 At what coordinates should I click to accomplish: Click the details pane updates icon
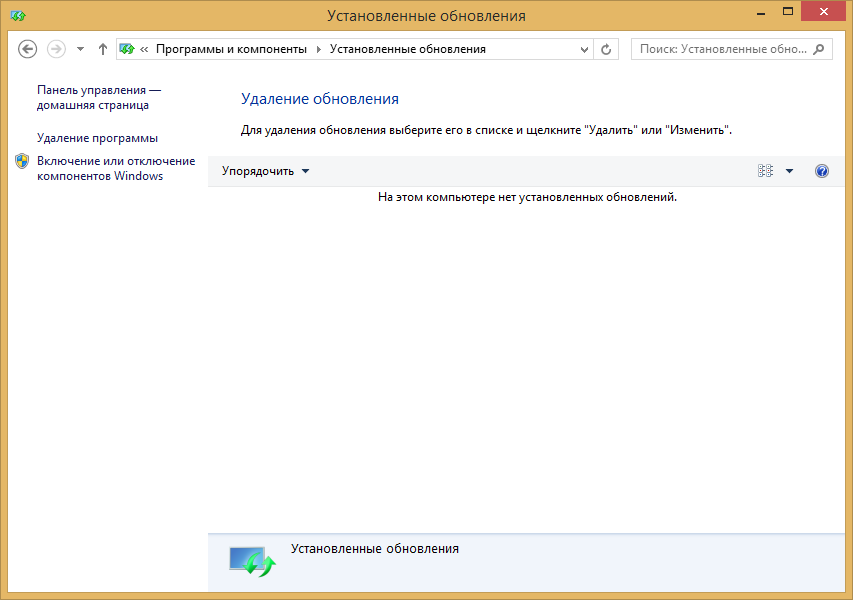(252, 561)
